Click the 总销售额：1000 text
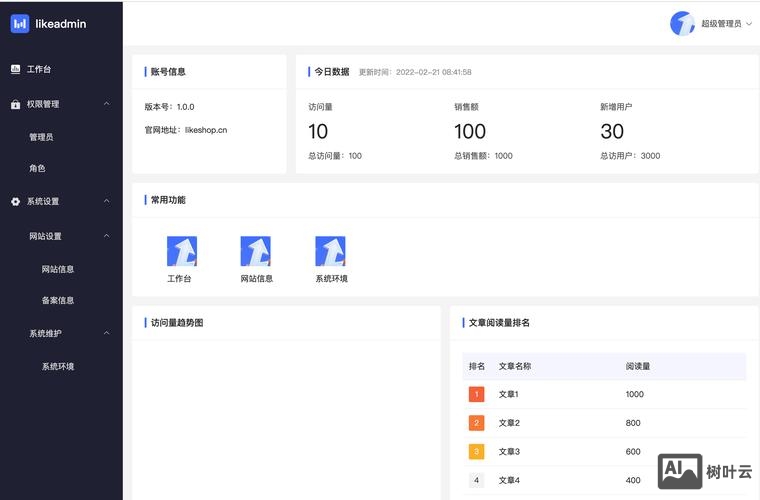Screen dimensions: 760x500 coord(483,156)
